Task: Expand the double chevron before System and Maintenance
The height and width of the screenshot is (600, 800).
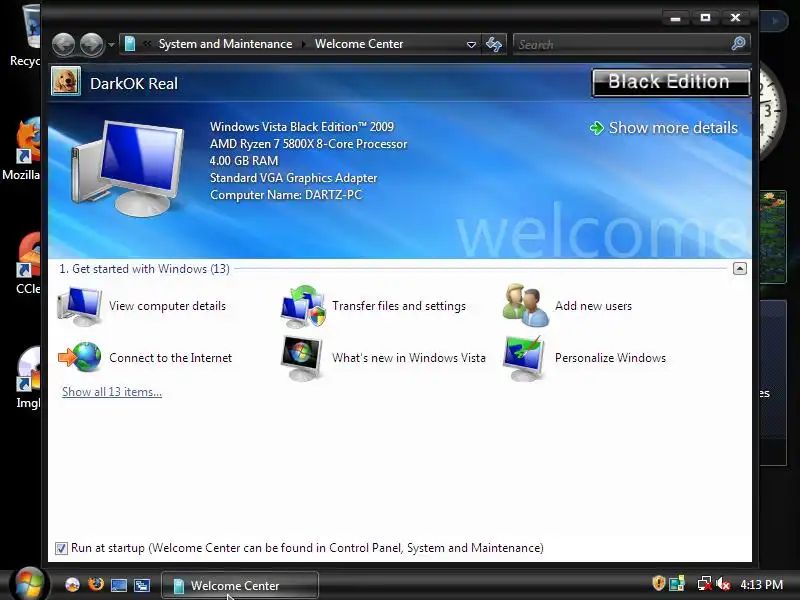Action: [x=147, y=44]
